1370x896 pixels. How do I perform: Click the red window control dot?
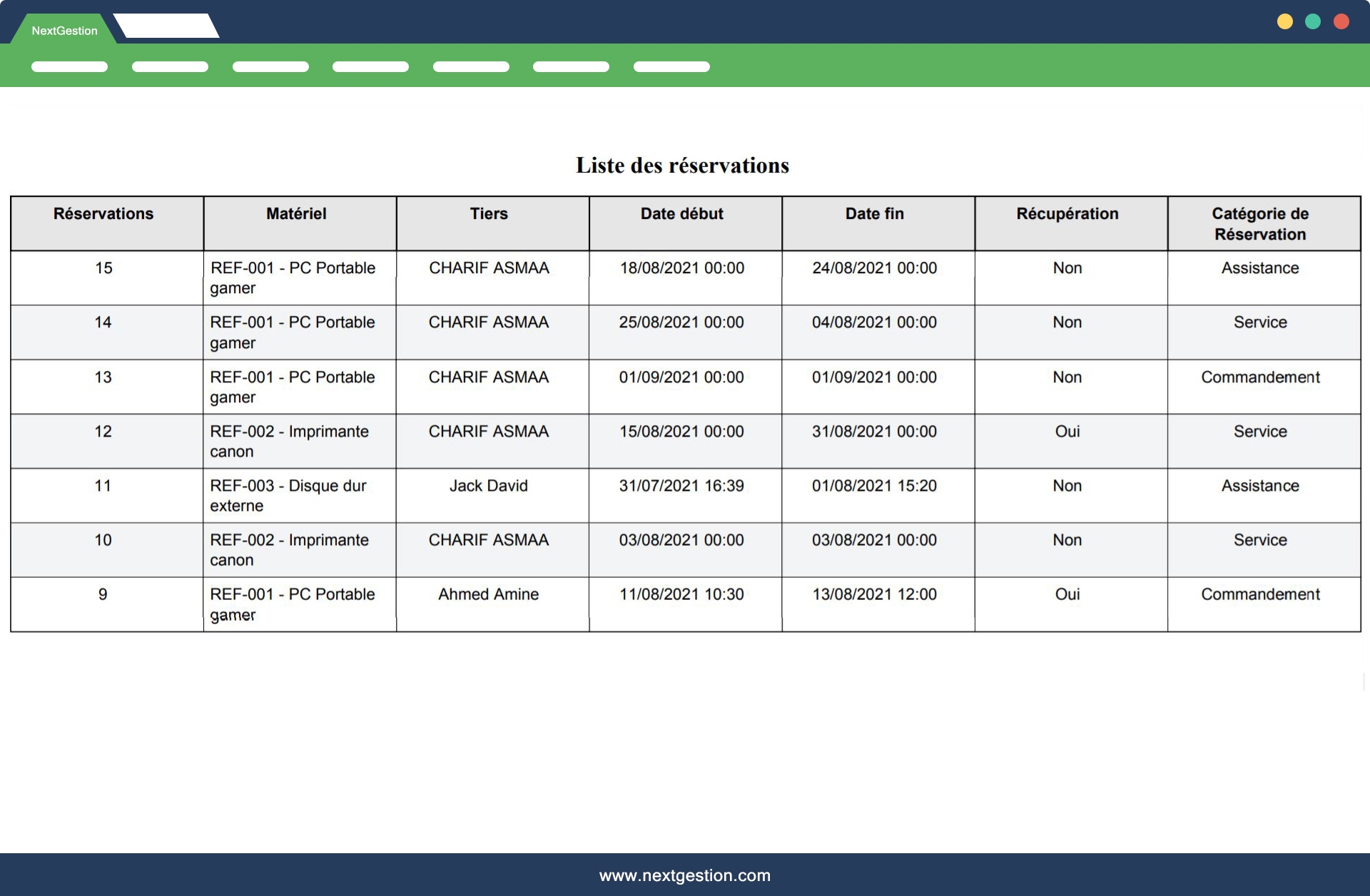[1341, 21]
